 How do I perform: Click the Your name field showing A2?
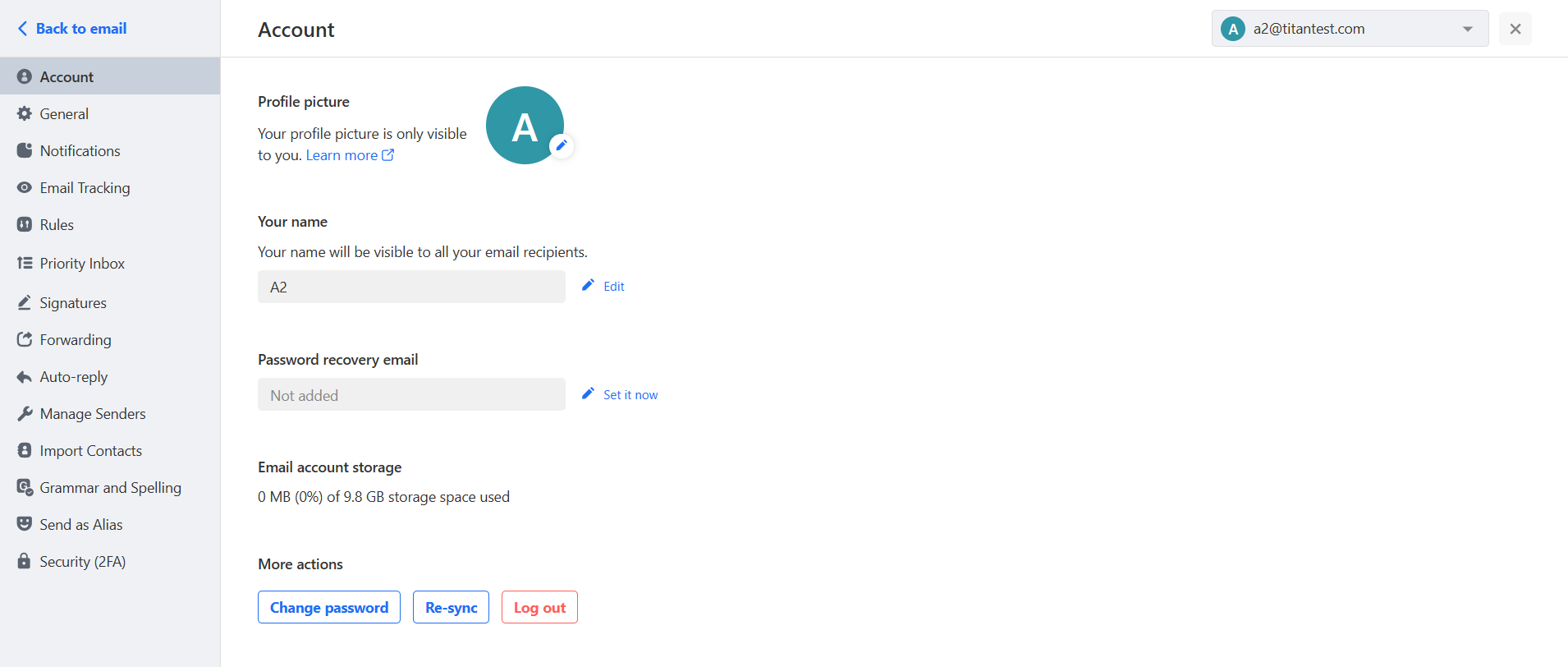pos(411,287)
